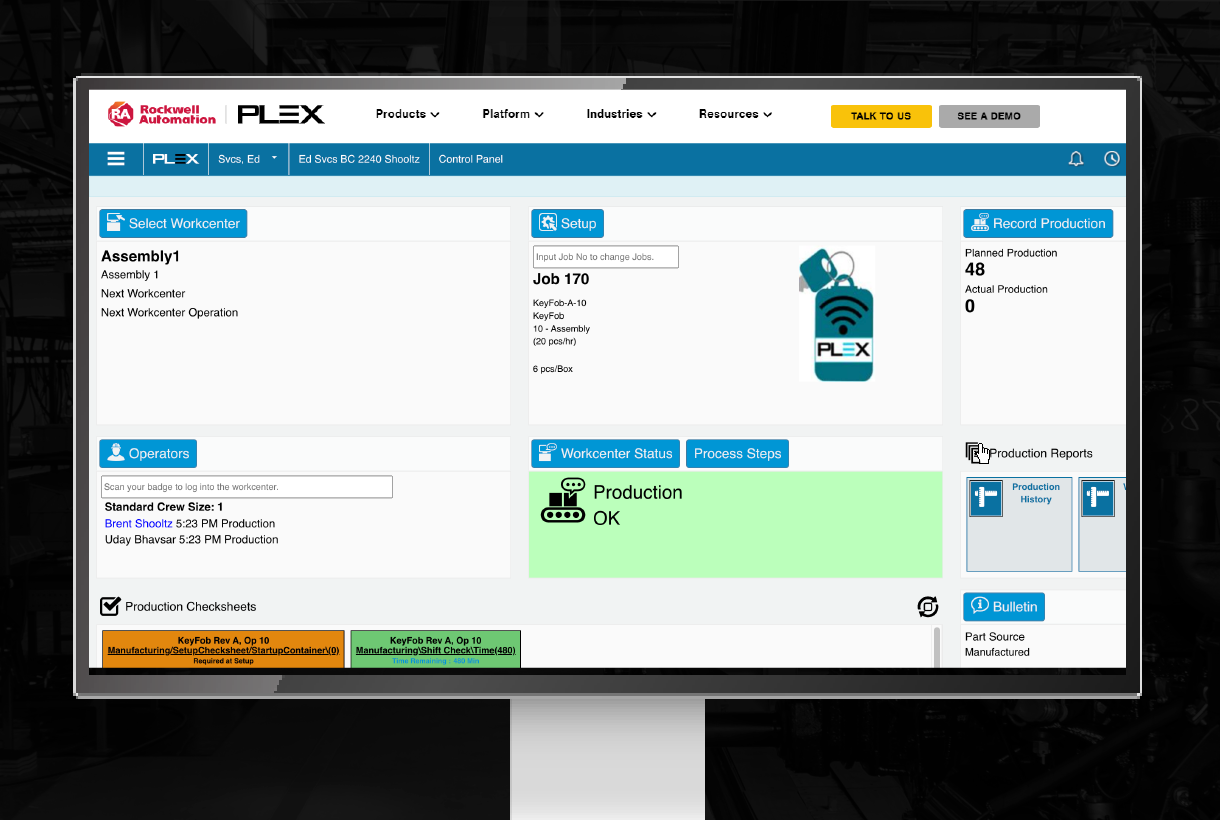Expand the Products menu

[x=407, y=114]
